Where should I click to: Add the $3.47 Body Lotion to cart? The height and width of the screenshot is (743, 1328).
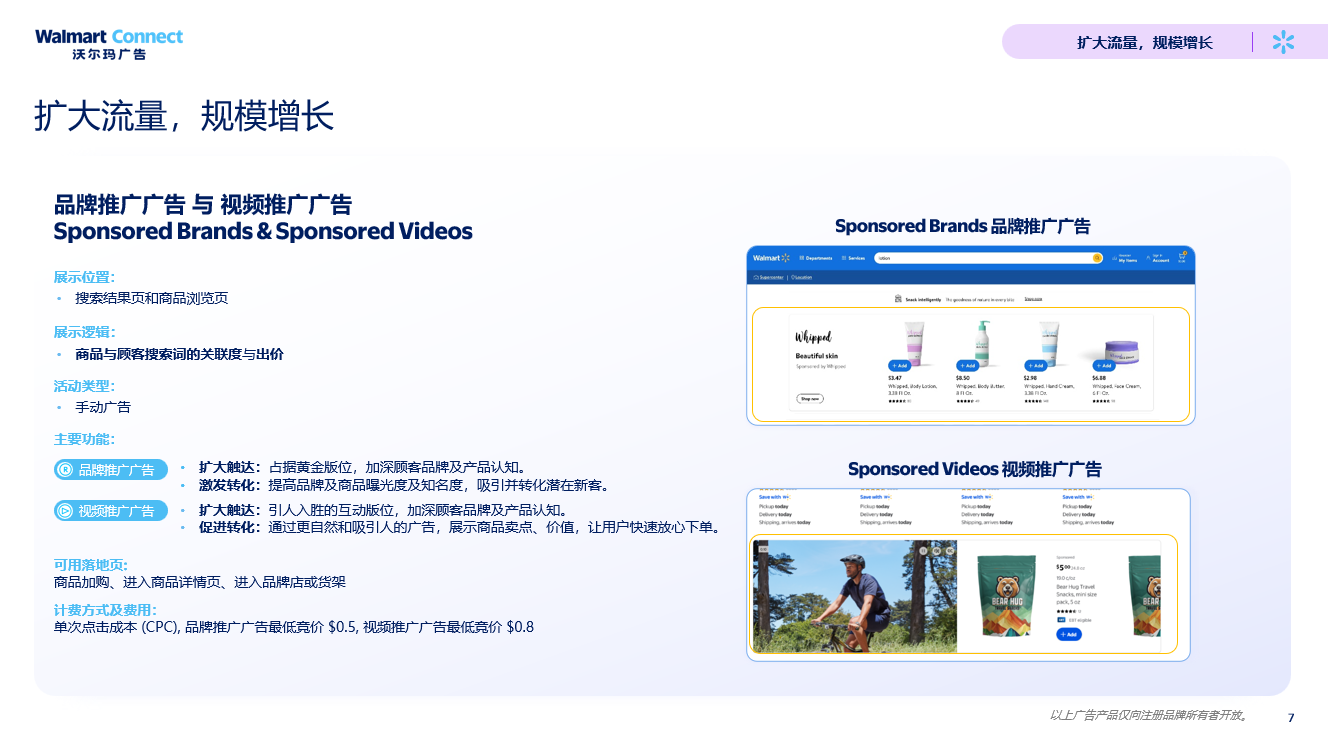(x=899, y=365)
